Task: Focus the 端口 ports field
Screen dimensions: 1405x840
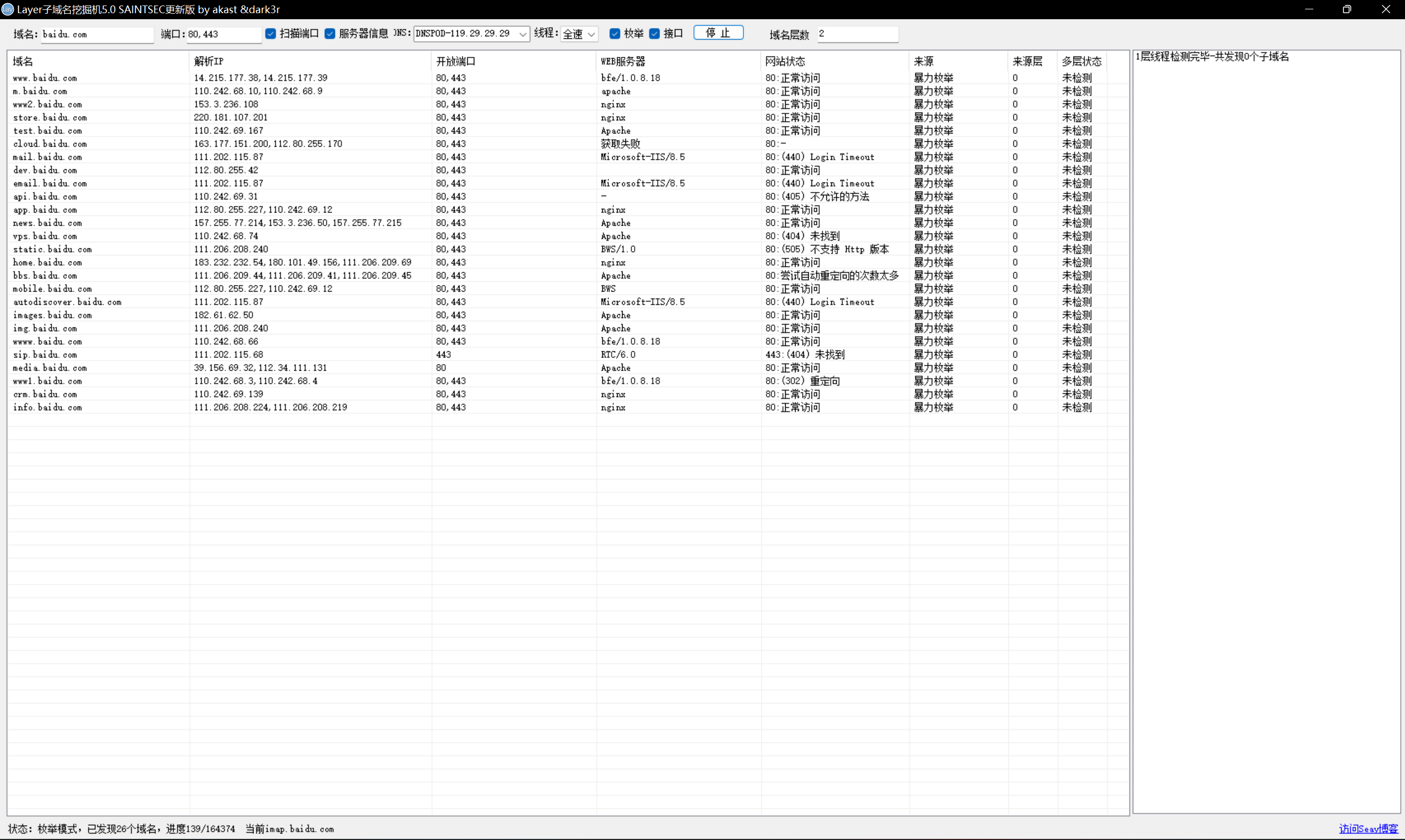Action: [223, 35]
